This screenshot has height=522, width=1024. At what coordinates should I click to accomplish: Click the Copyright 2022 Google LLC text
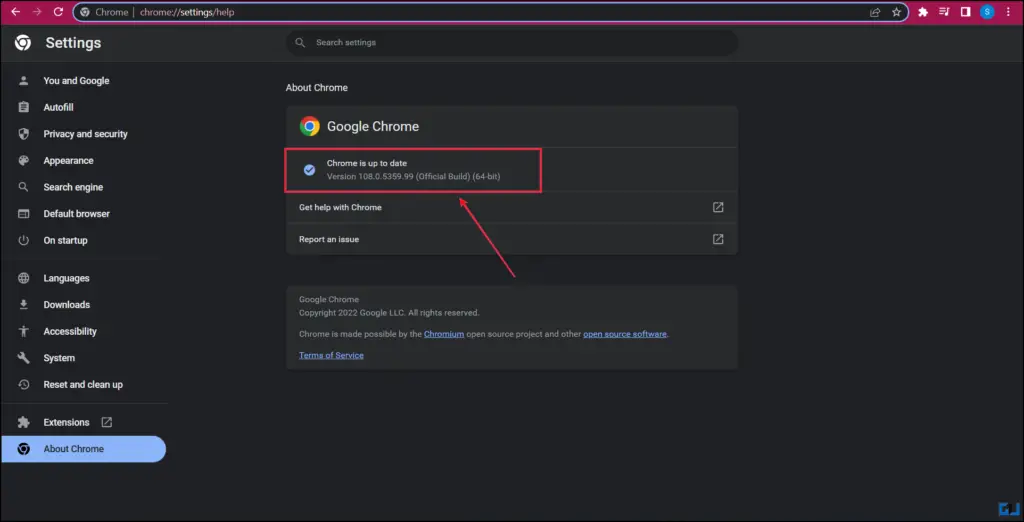pyautogui.click(x=389, y=313)
